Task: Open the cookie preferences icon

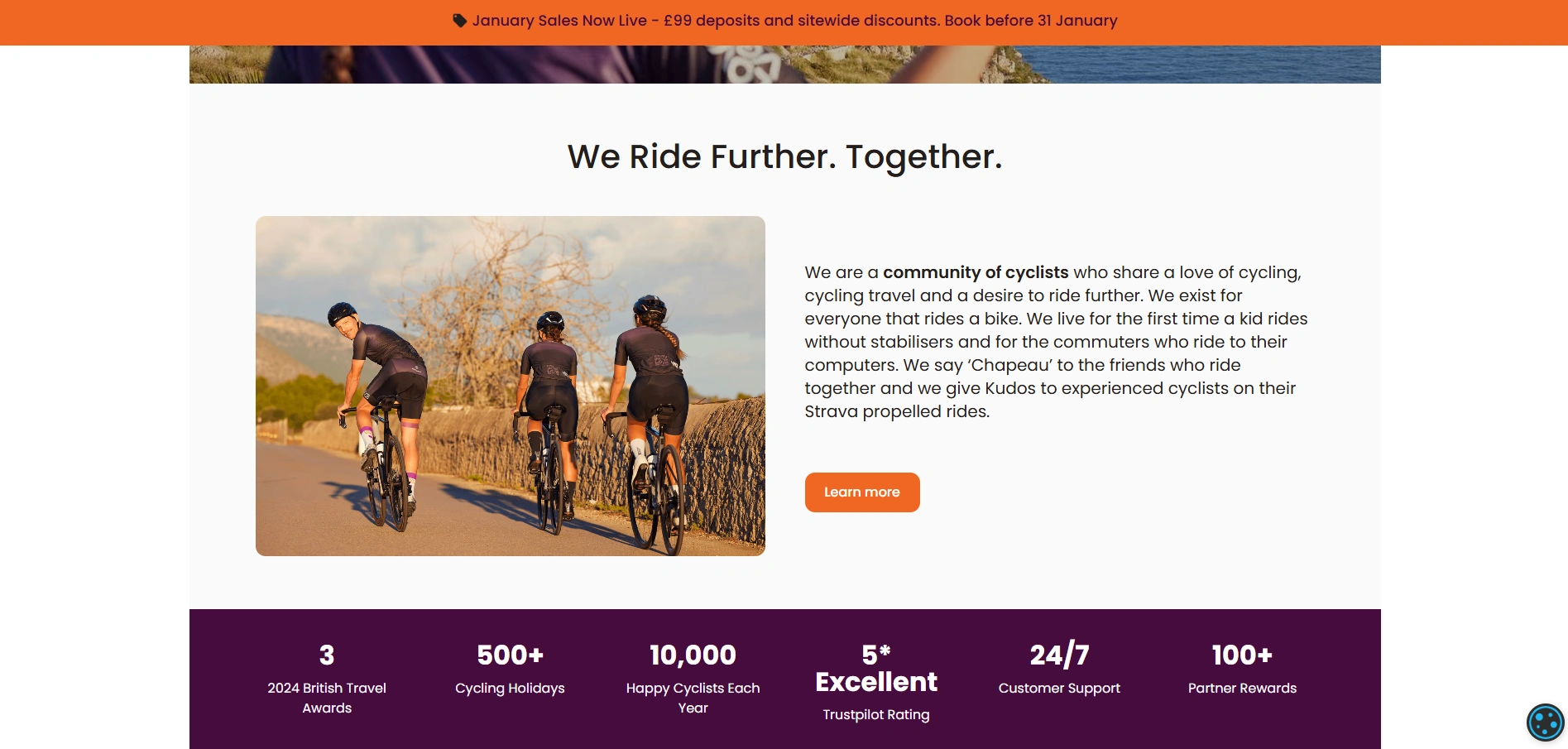Action: pos(1544,723)
